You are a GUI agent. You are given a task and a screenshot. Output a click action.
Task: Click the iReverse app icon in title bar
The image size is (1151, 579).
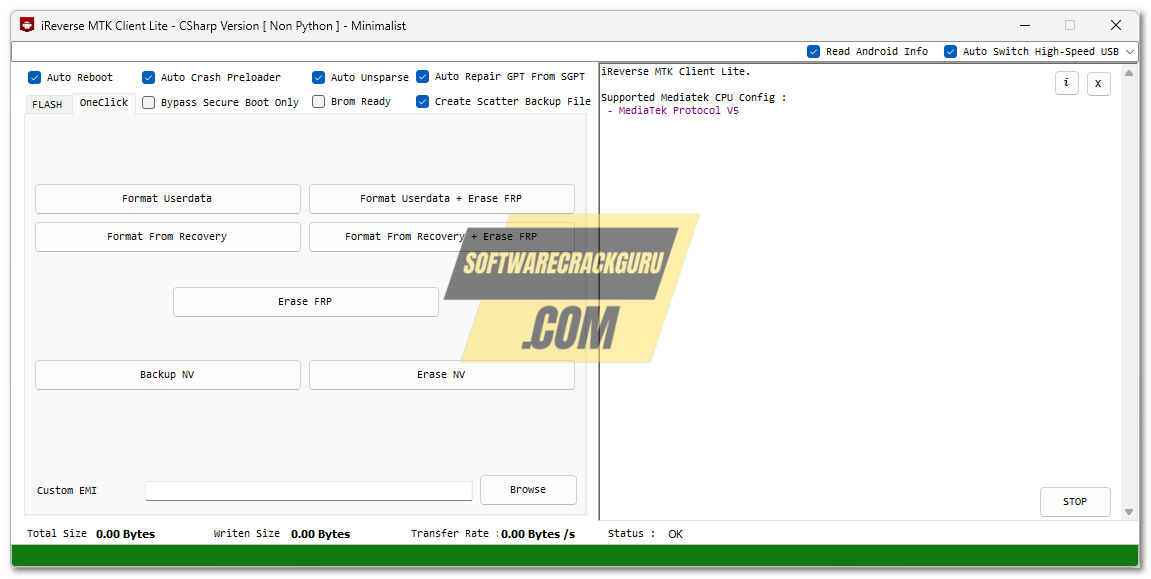pos(28,25)
